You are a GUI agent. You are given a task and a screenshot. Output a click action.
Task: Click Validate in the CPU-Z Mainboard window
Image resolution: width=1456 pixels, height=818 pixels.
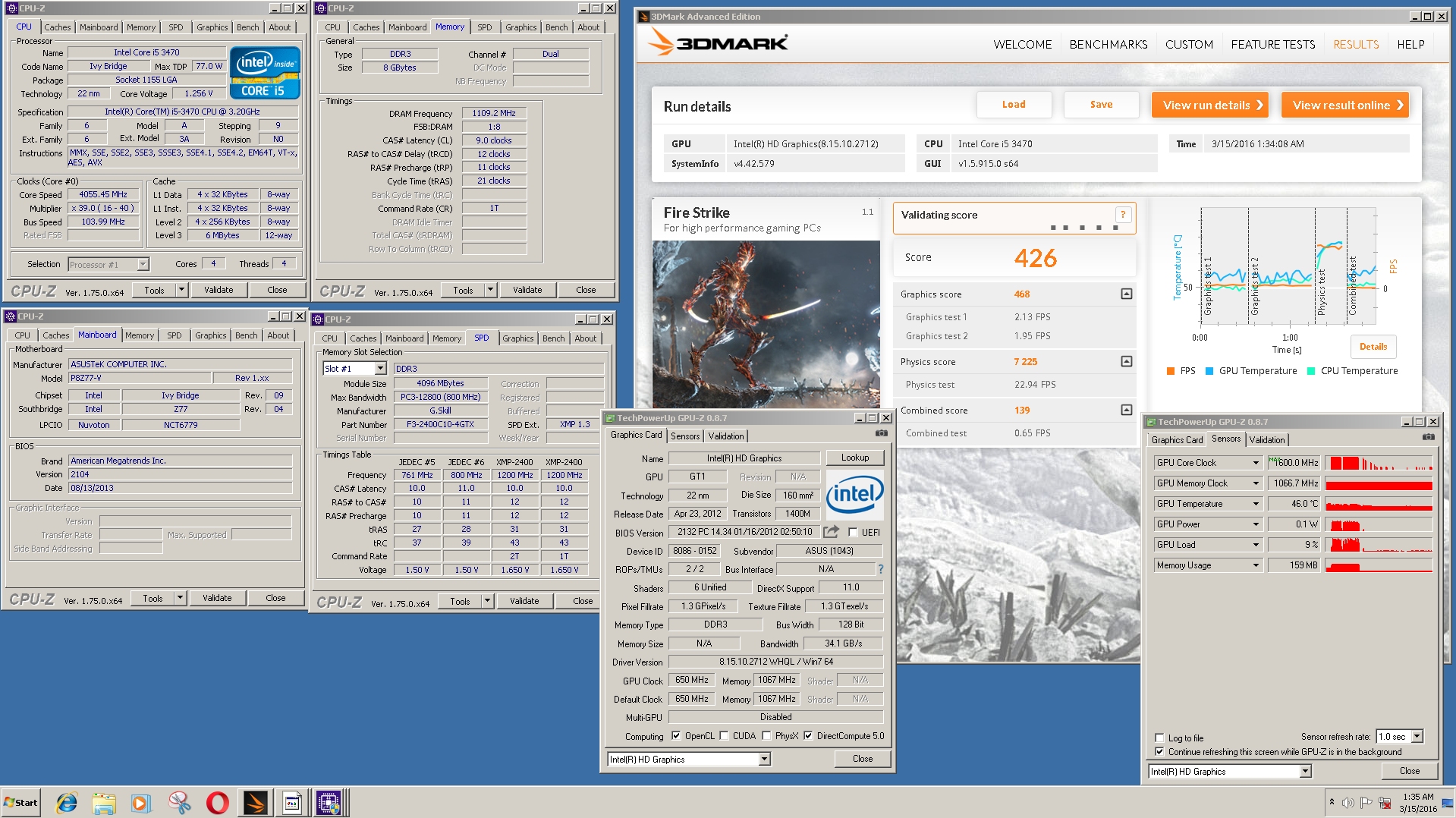[x=217, y=598]
